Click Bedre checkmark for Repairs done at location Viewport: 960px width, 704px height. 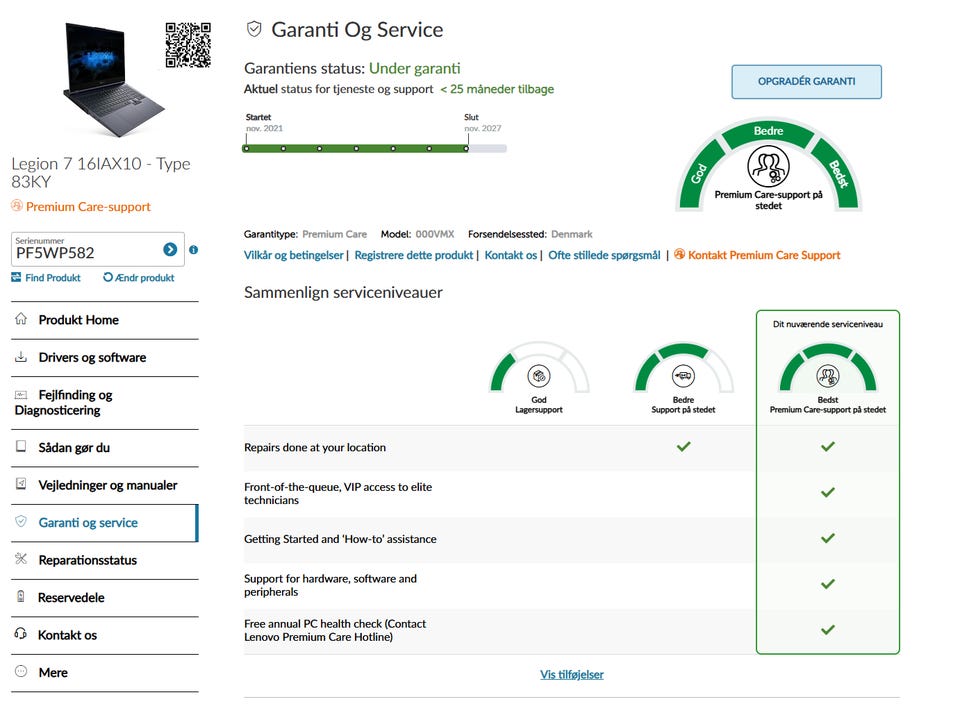click(x=683, y=446)
